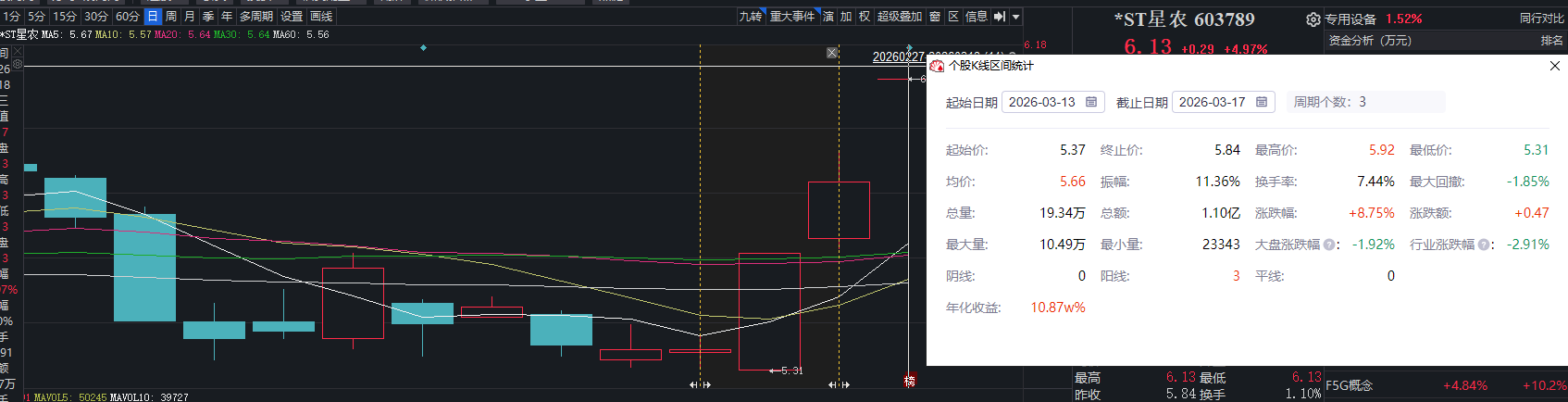
Task: Click the 同行对比 peer comparison link
Action: point(1541,19)
